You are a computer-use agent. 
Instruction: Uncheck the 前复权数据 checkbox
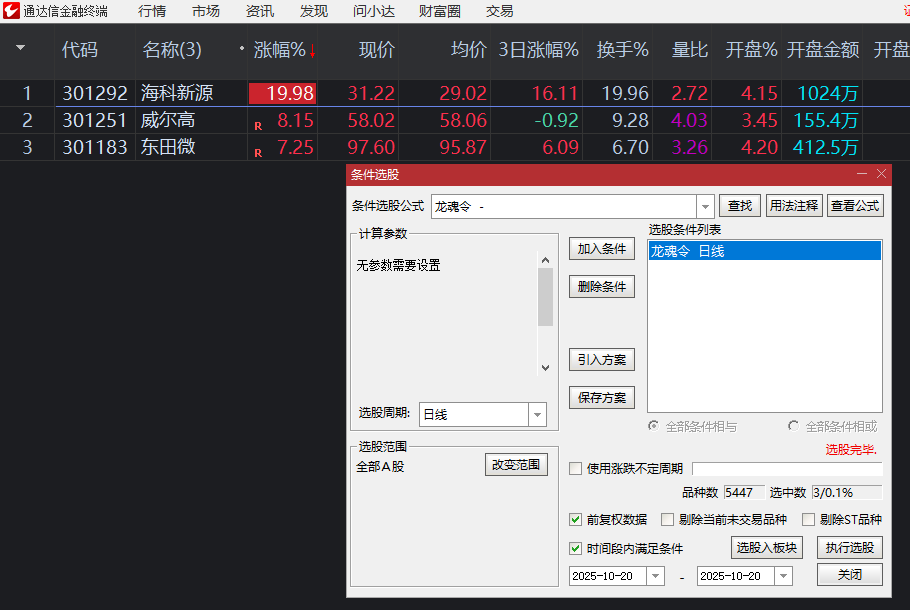(576, 519)
